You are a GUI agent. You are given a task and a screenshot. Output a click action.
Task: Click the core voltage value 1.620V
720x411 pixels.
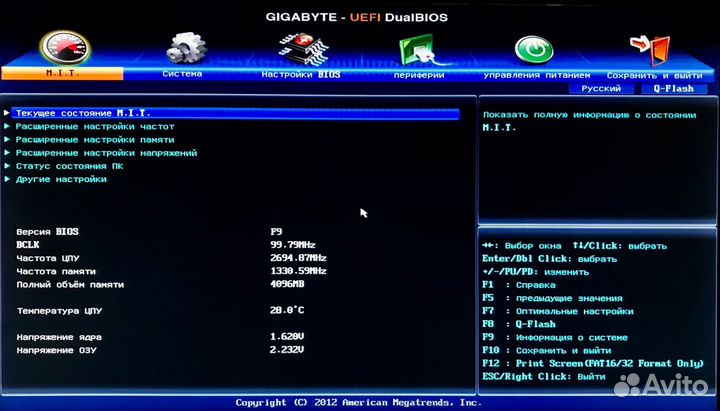tap(287, 337)
